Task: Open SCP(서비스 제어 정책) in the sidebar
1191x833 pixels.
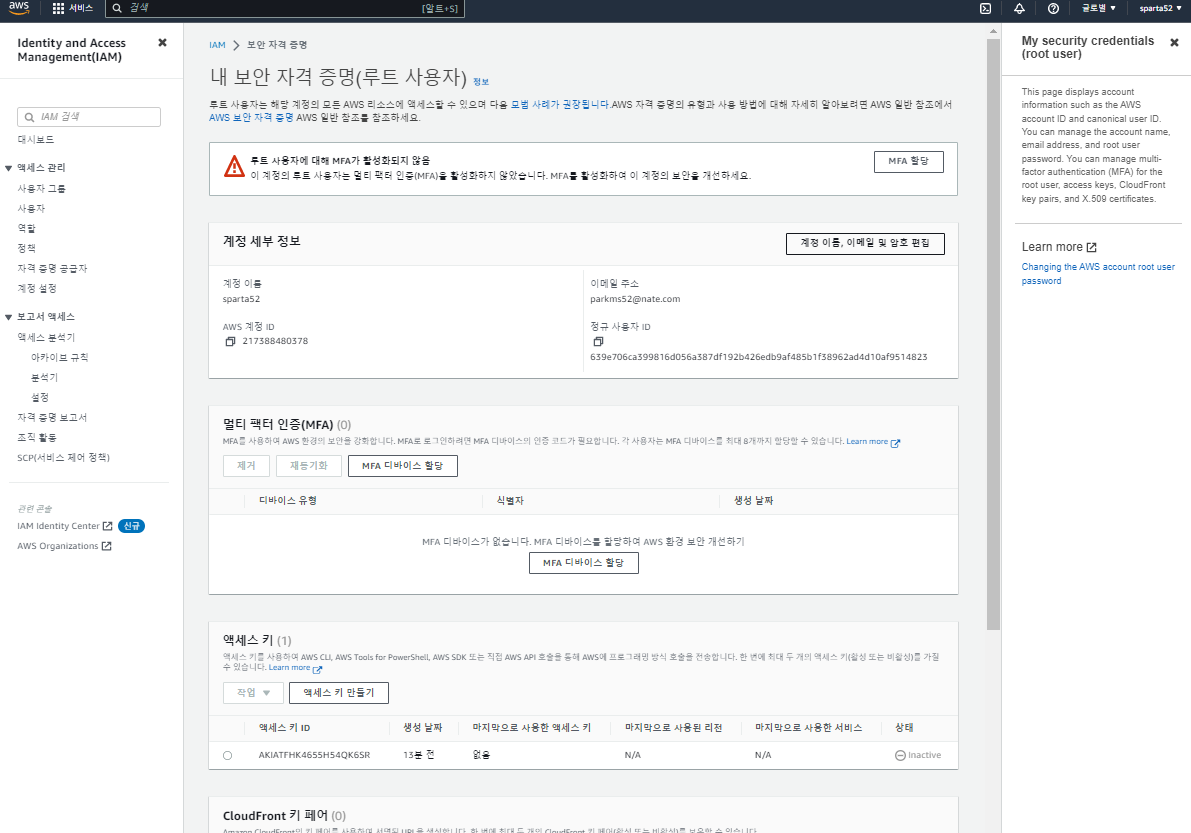Action: click(x=64, y=458)
